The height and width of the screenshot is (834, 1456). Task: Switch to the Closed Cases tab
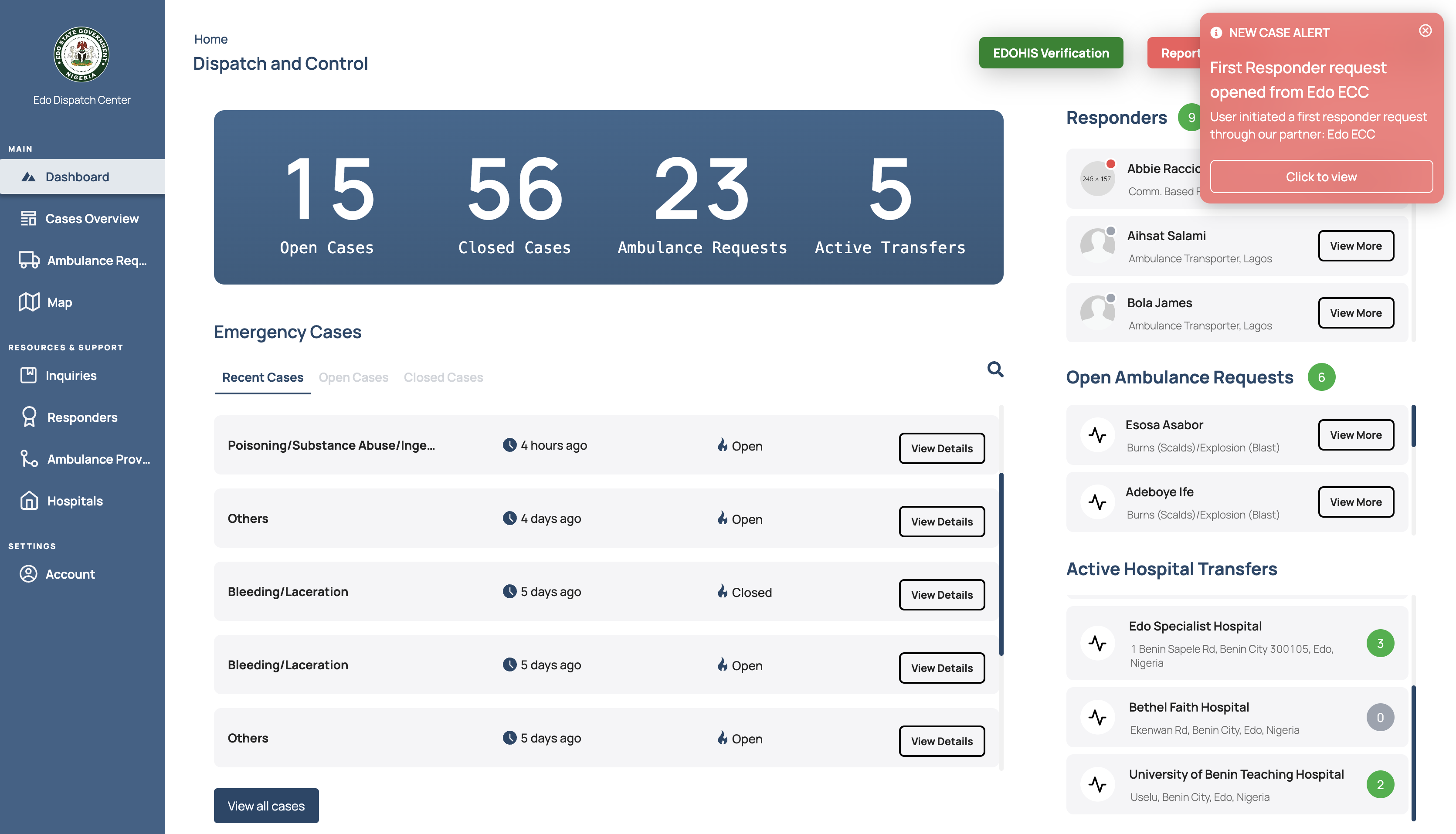443,377
